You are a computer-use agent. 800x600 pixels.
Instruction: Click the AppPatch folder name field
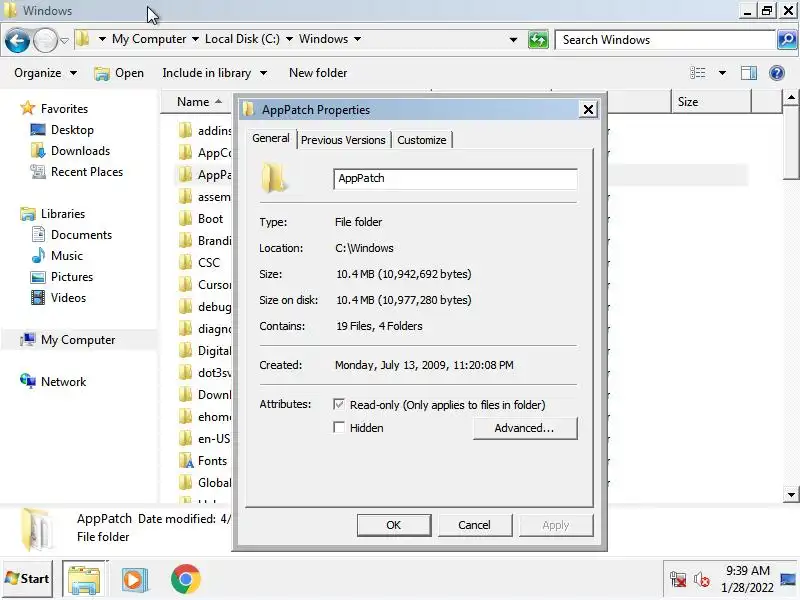[455, 179]
